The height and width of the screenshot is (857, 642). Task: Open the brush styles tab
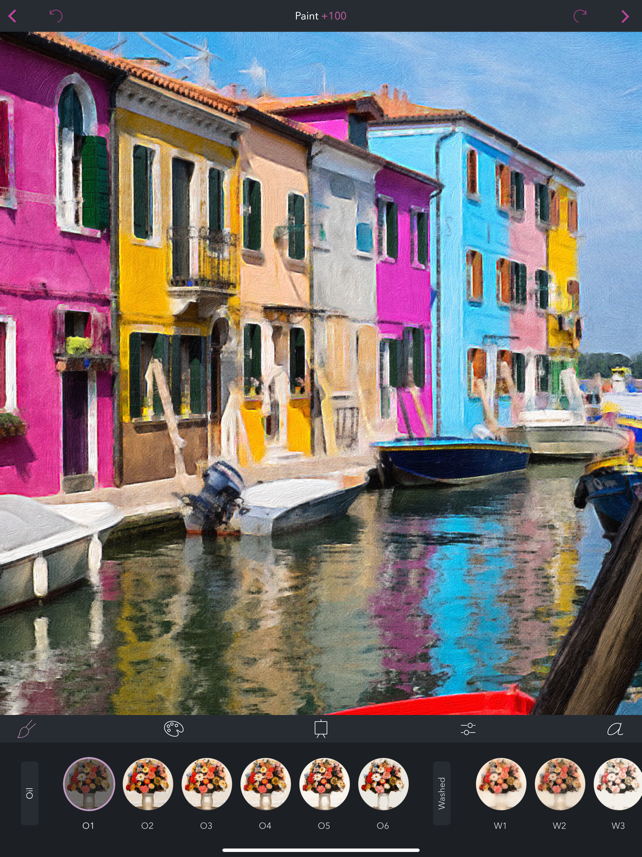(26, 729)
